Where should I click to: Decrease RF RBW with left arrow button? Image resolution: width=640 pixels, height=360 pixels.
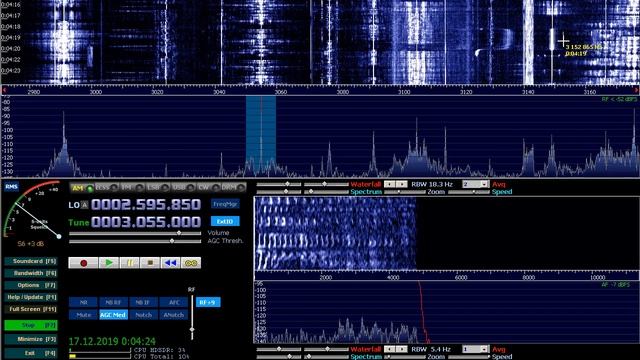pos(390,184)
